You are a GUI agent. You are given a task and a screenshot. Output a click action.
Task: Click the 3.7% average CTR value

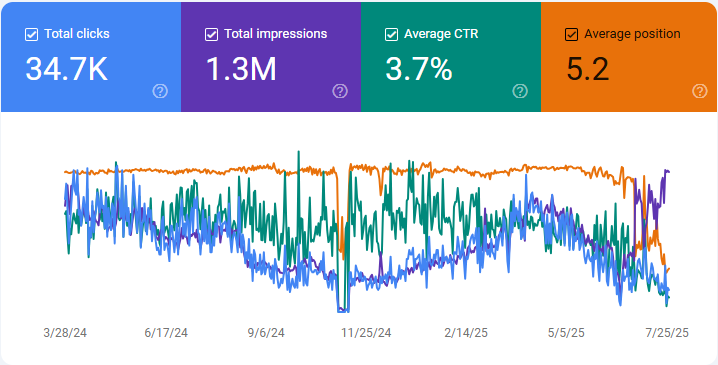[419, 69]
